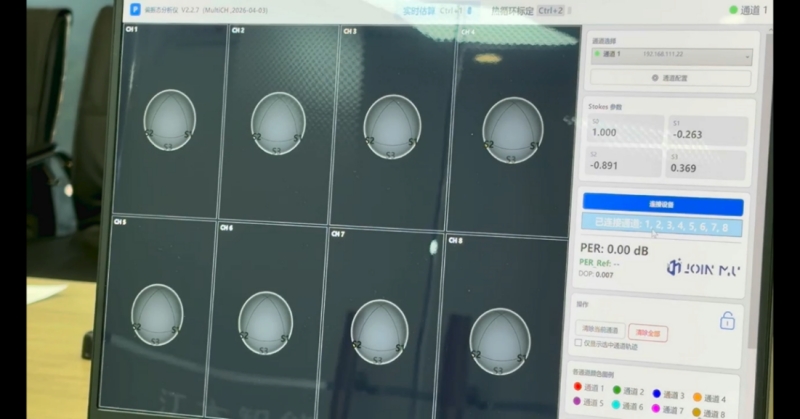The image size is (800, 419).
Task: Click the blue 连接设备 button
Action: [x=663, y=204]
